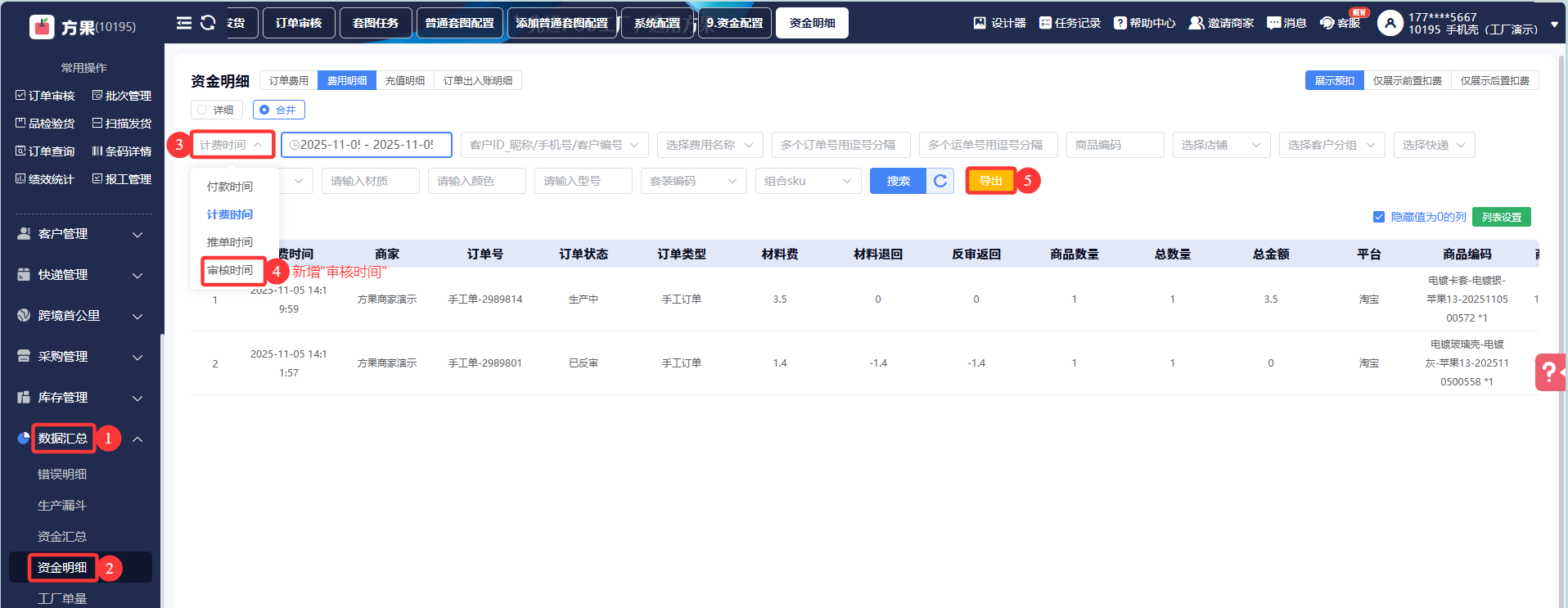Click the hamburger menu collapse icon
This screenshot has width=1568, height=608.
[184, 23]
